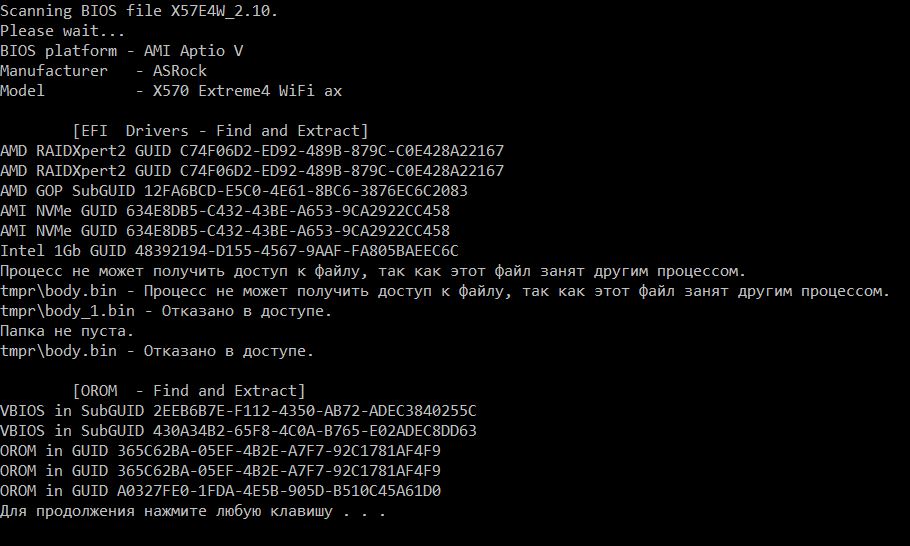Click the "Для продолжения нажмите любую клавишу" prompt
This screenshot has height=546, width=910.
point(193,512)
